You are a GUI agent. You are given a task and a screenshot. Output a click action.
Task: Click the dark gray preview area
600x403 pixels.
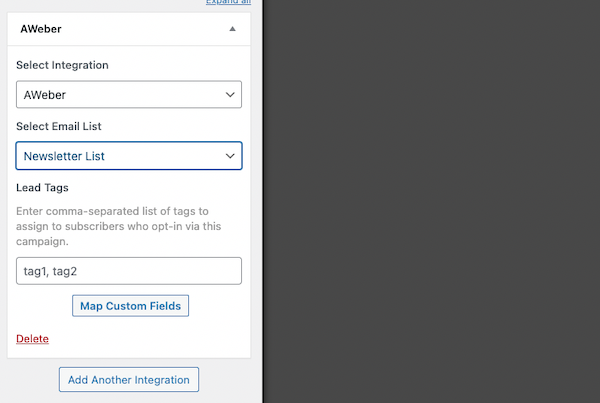(430, 200)
